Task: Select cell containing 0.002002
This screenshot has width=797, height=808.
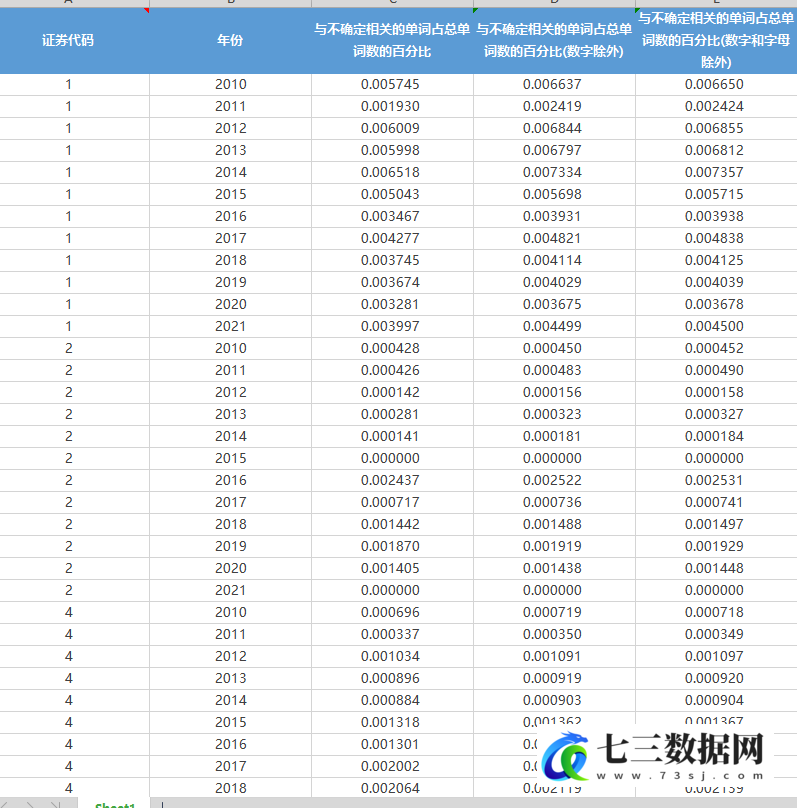Action: click(x=392, y=766)
